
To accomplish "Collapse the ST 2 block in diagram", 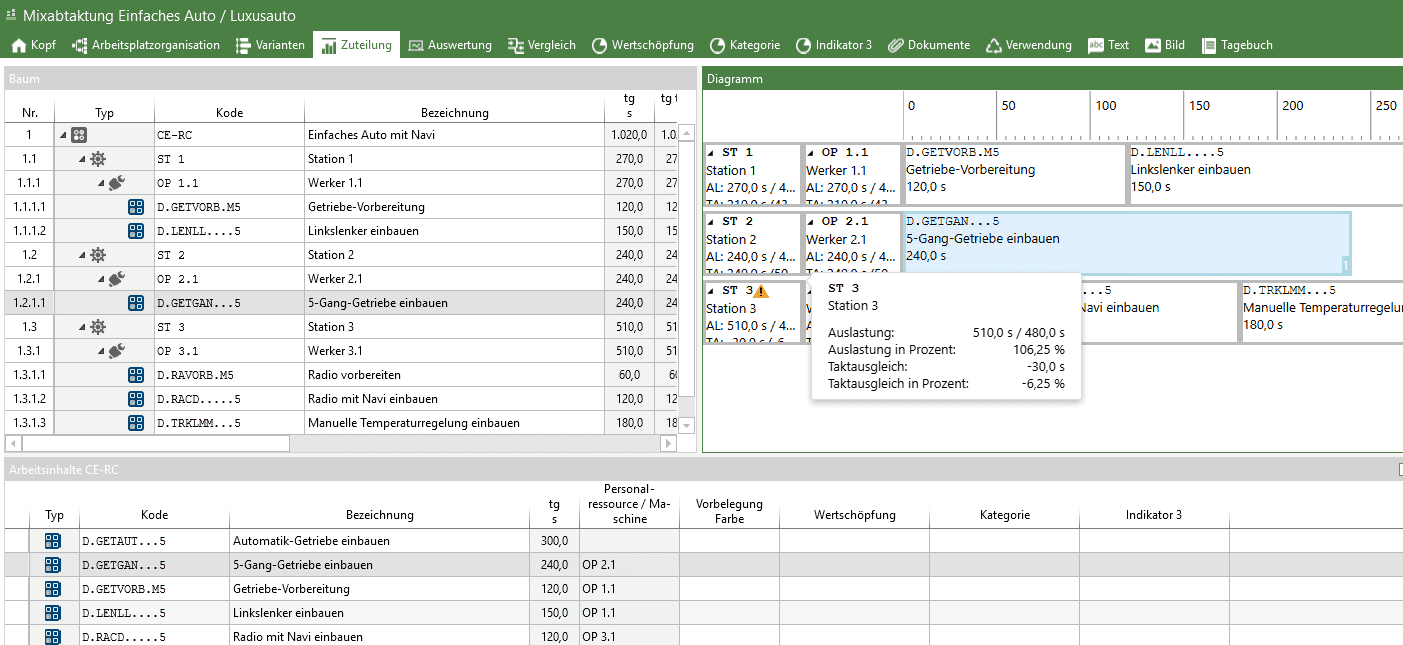I will click(711, 222).
